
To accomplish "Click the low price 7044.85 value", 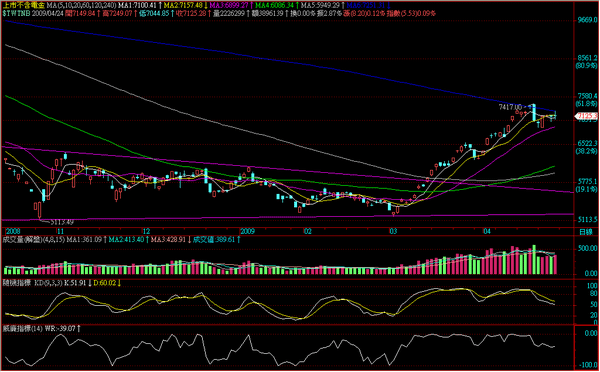I will (x=158, y=14).
